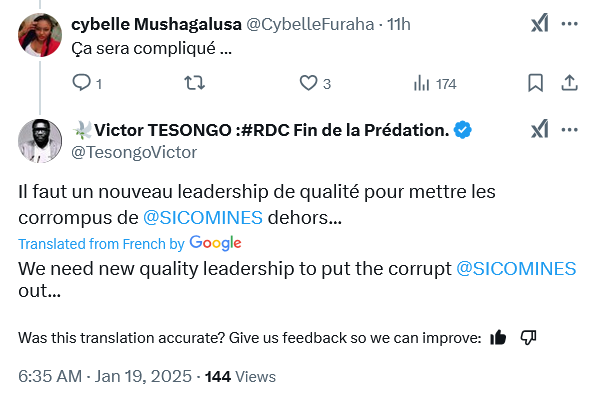Click Grok icon on Victor TESONGO's tweet

pos(540,129)
